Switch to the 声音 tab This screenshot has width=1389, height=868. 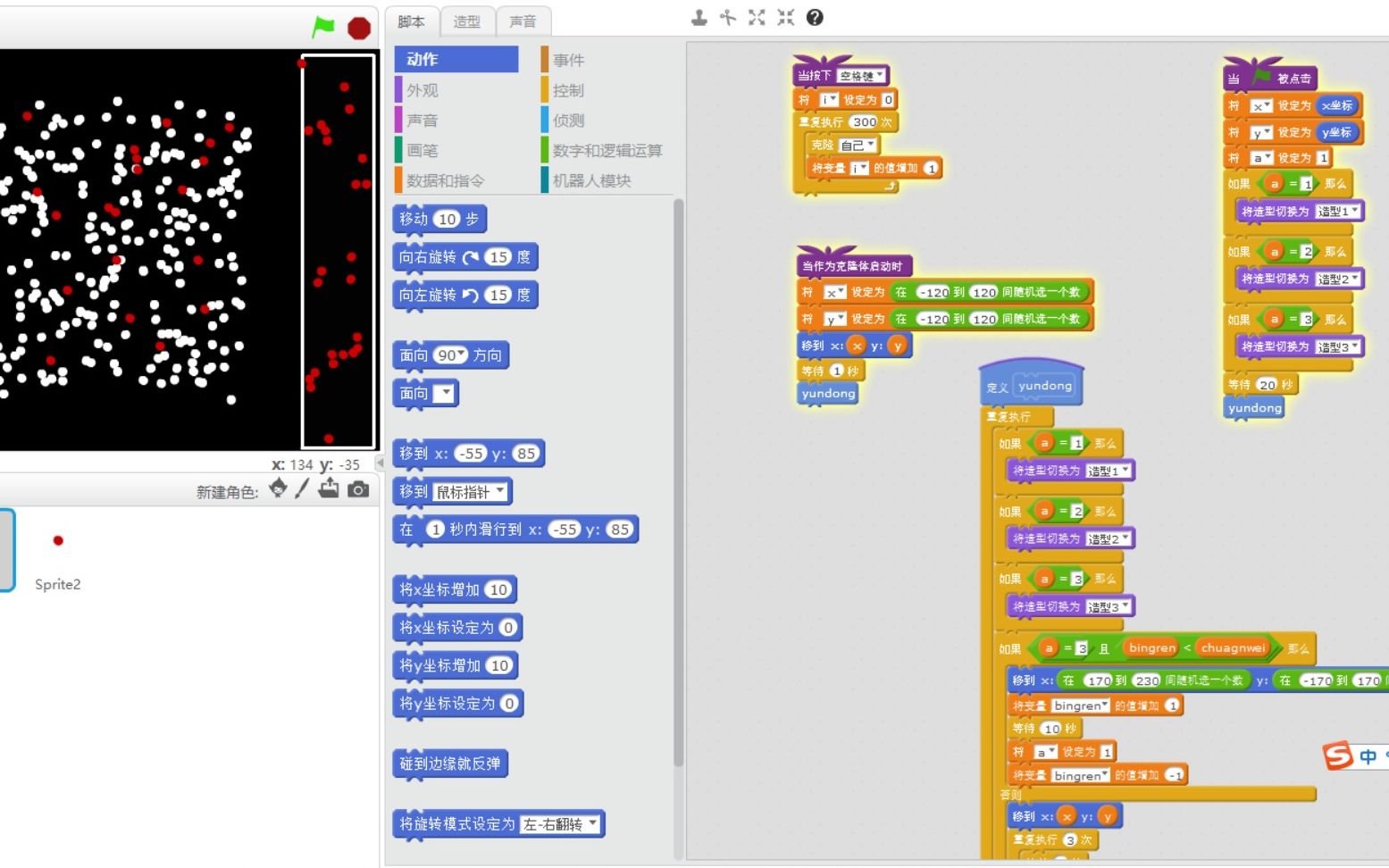coord(523,21)
